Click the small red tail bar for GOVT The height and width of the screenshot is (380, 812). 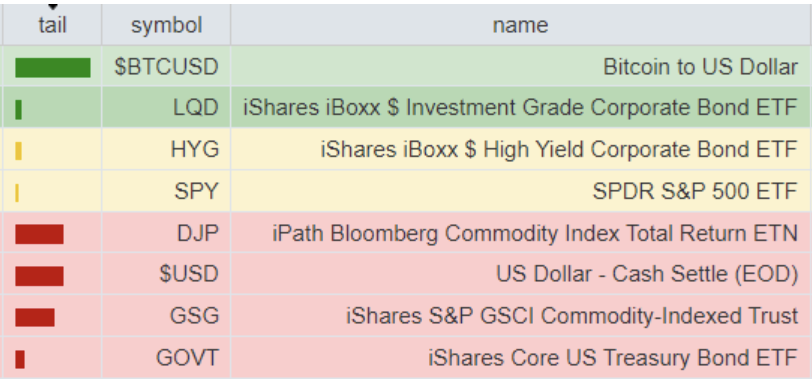[20, 359]
